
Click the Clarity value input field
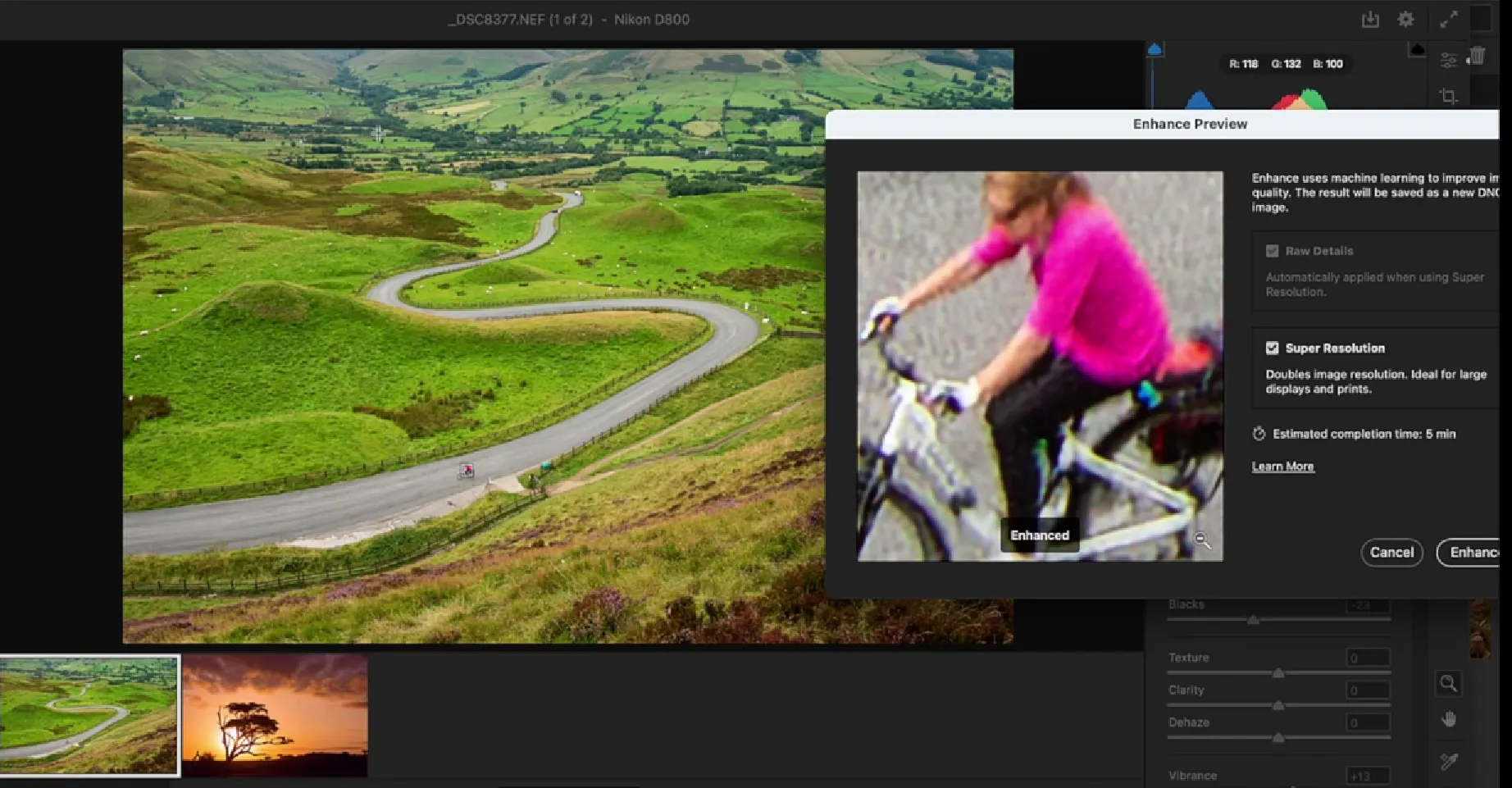coord(1368,690)
